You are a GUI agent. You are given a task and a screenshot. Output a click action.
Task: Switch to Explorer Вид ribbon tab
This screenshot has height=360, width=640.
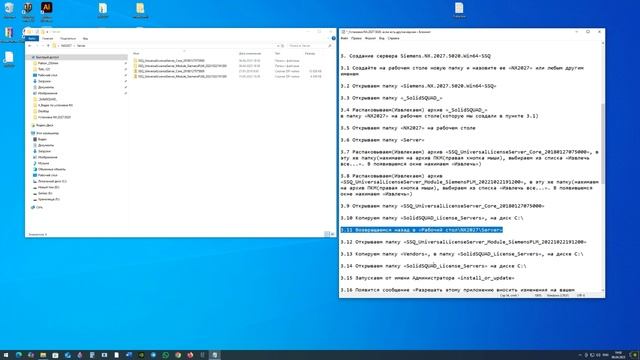click(85, 38)
